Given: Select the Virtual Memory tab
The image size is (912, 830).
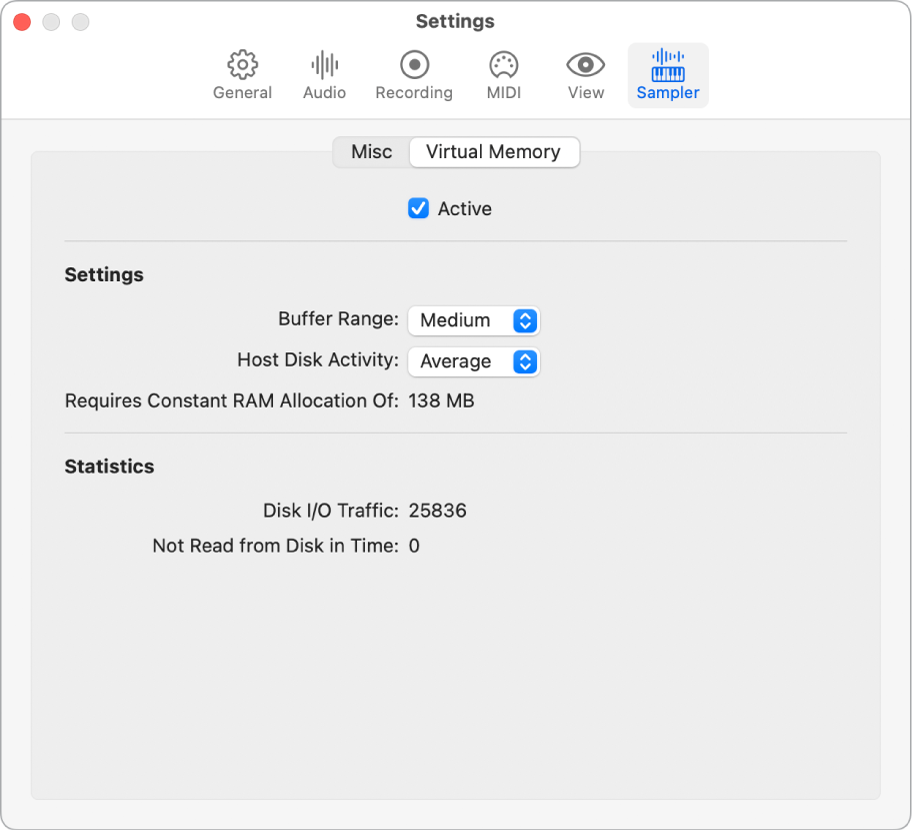Looking at the screenshot, I should [x=493, y=152].
